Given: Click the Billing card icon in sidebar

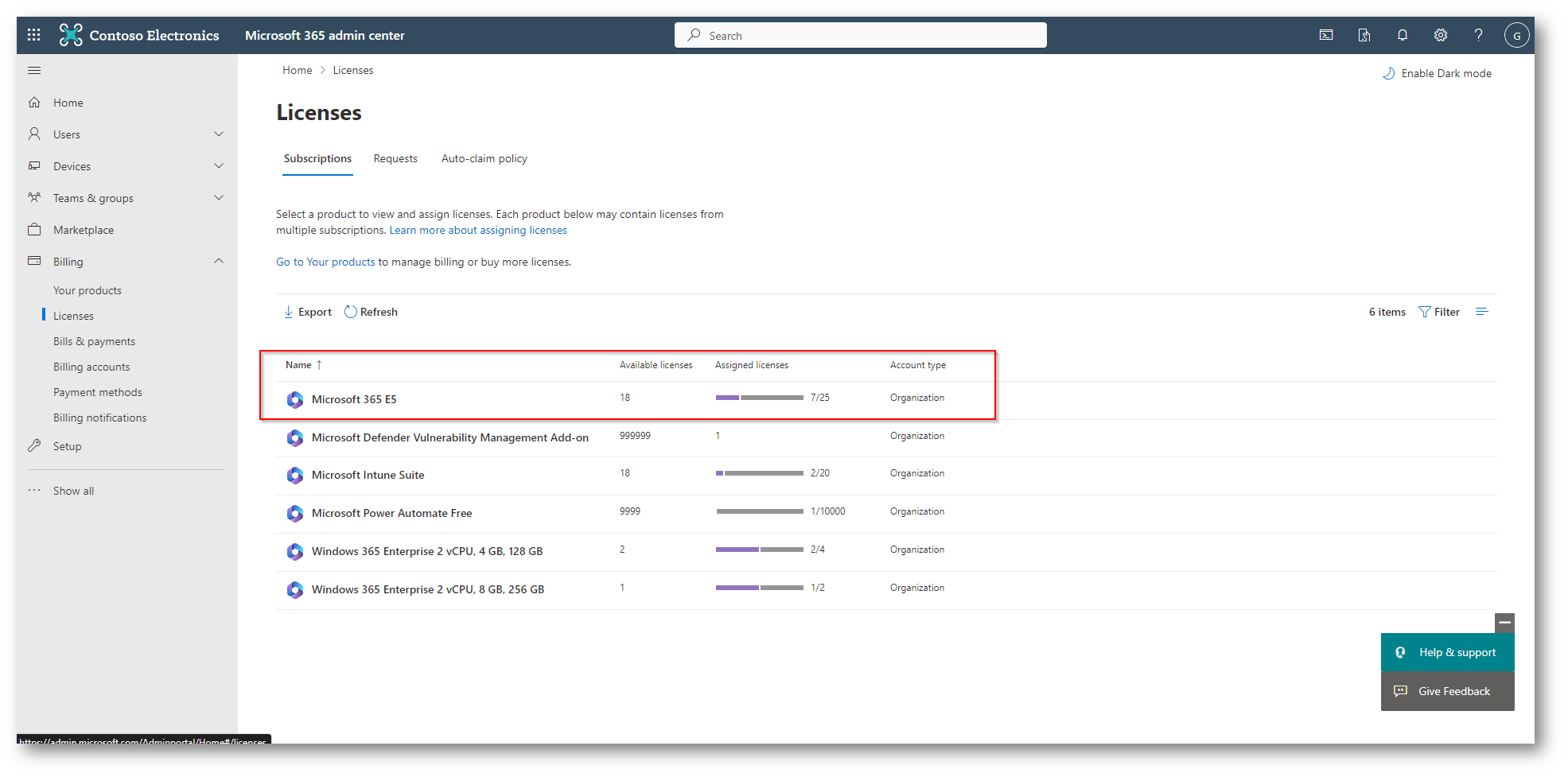Looking at the screenshot, I should (34, 261).
